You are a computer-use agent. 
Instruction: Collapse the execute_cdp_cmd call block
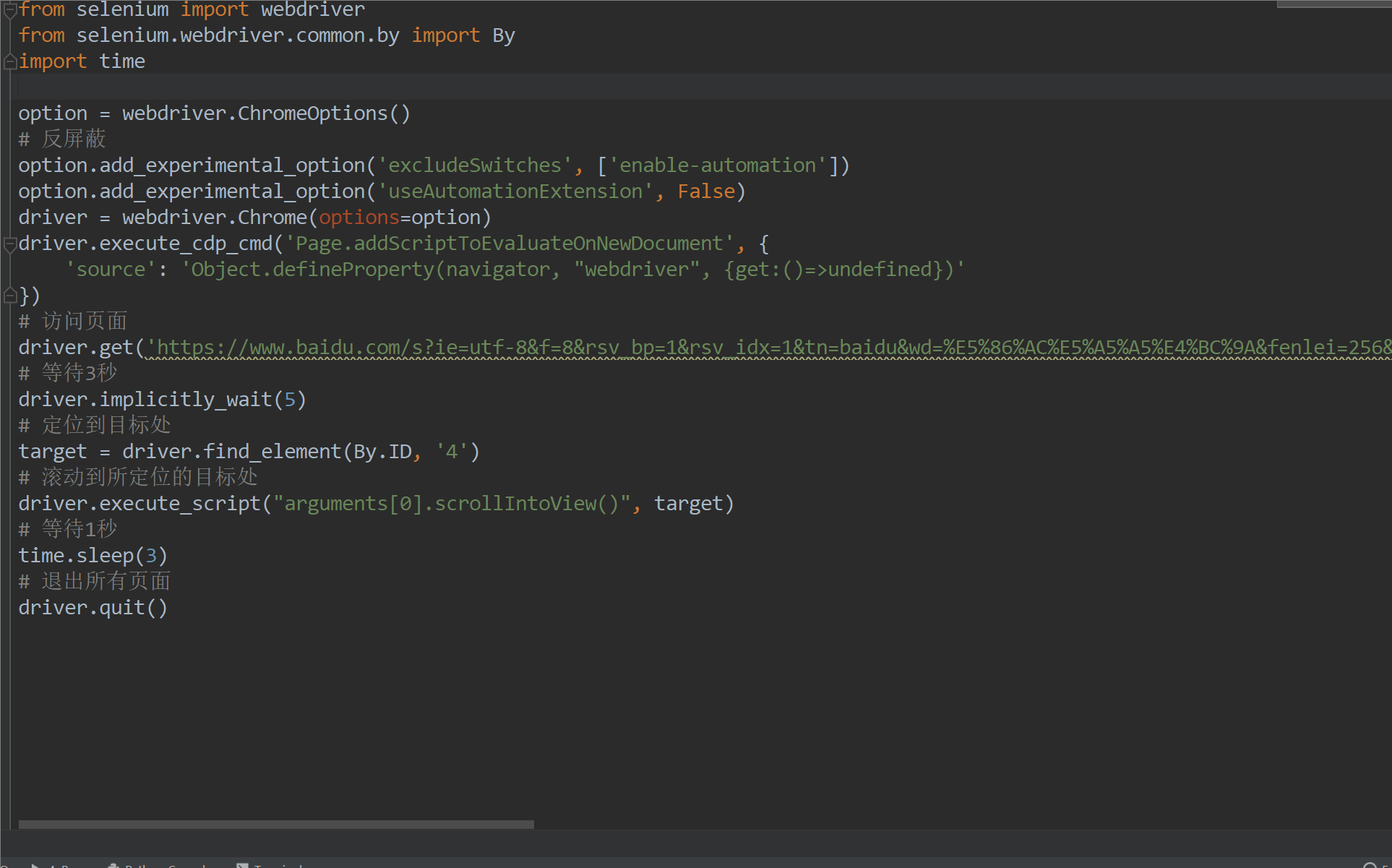(9, 244)
